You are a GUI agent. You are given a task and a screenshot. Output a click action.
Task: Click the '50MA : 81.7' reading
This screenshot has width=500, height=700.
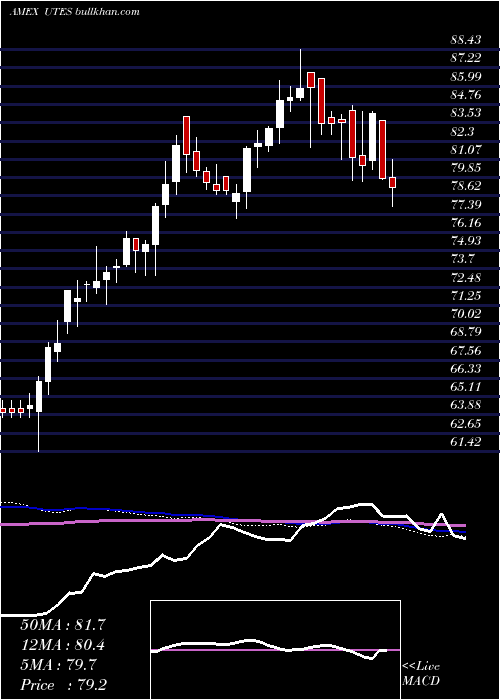[62, 625]
